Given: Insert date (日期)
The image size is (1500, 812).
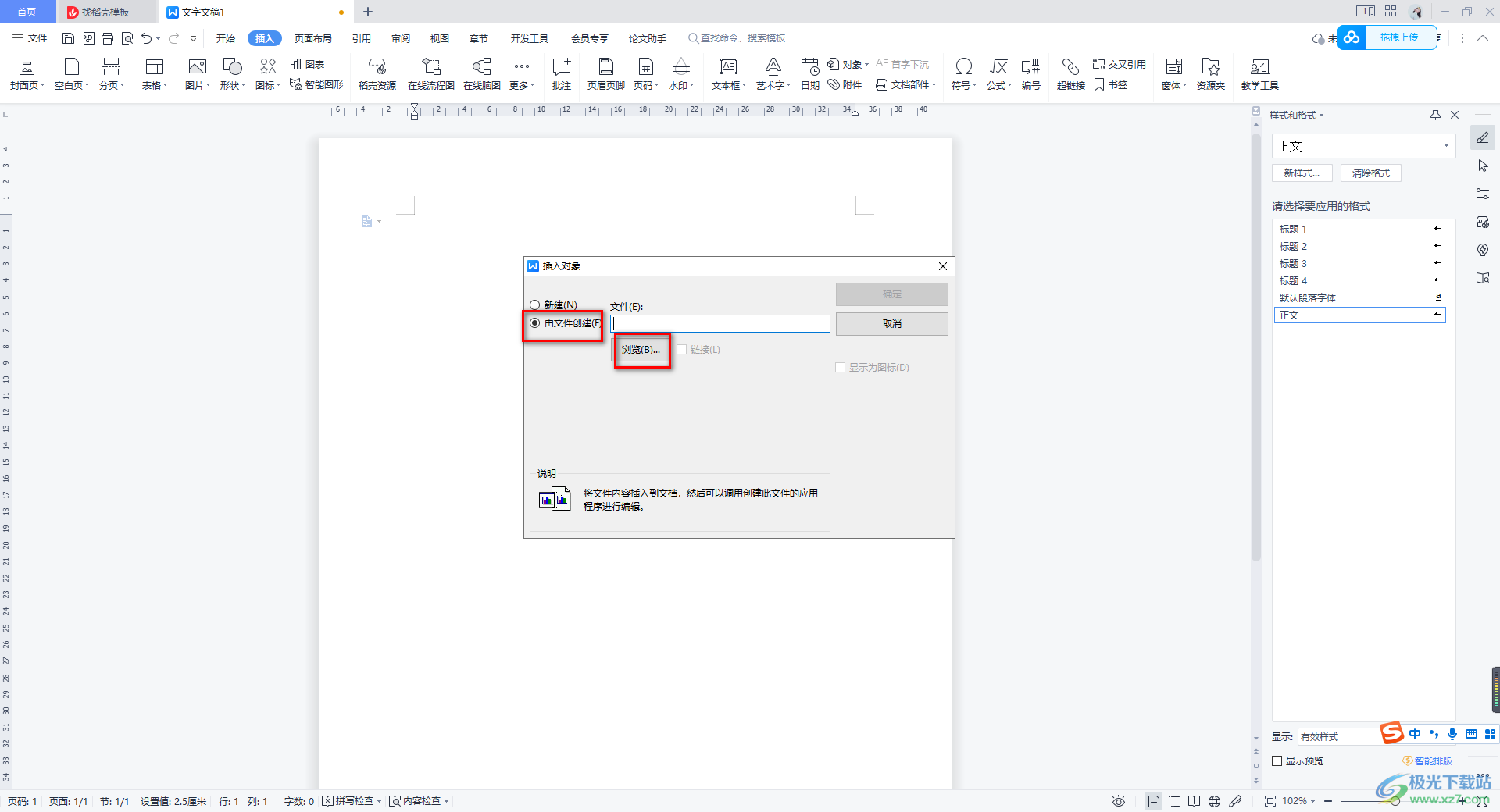Looking at the screenshot, I should click(810, 74).
